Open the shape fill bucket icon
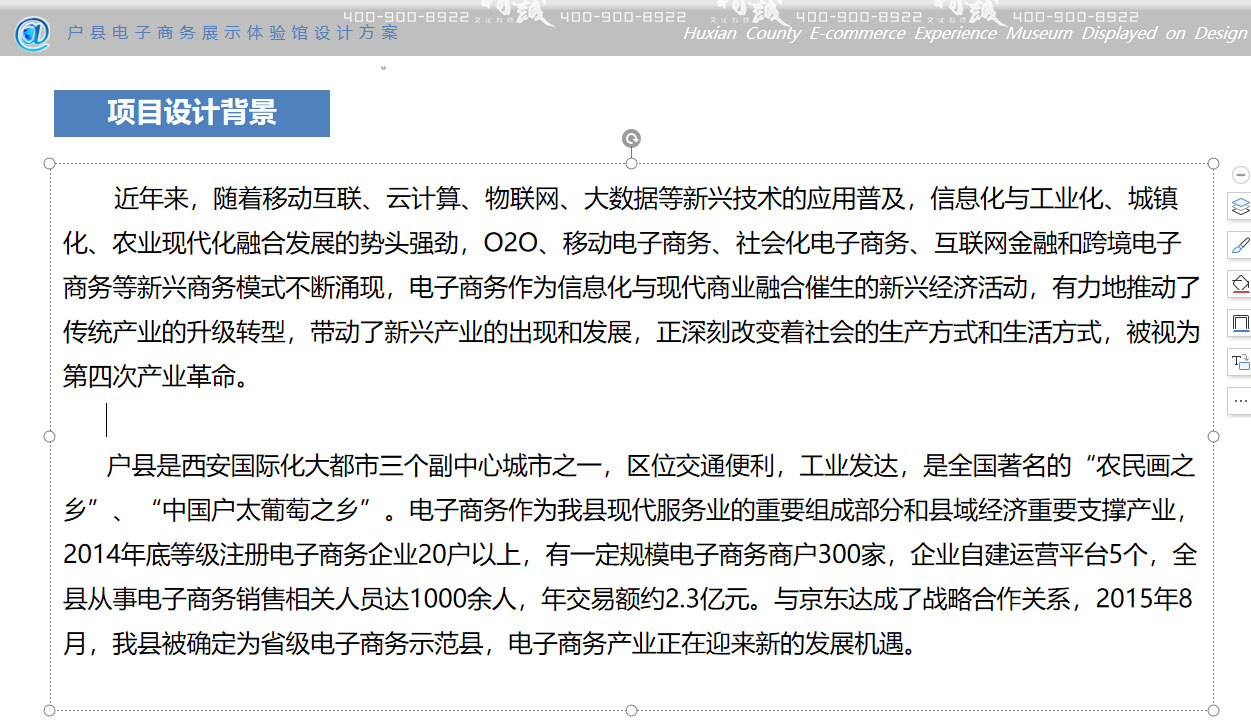Image resolution: width=1251 pixels, height=721 pixels. pos(1240,284)
